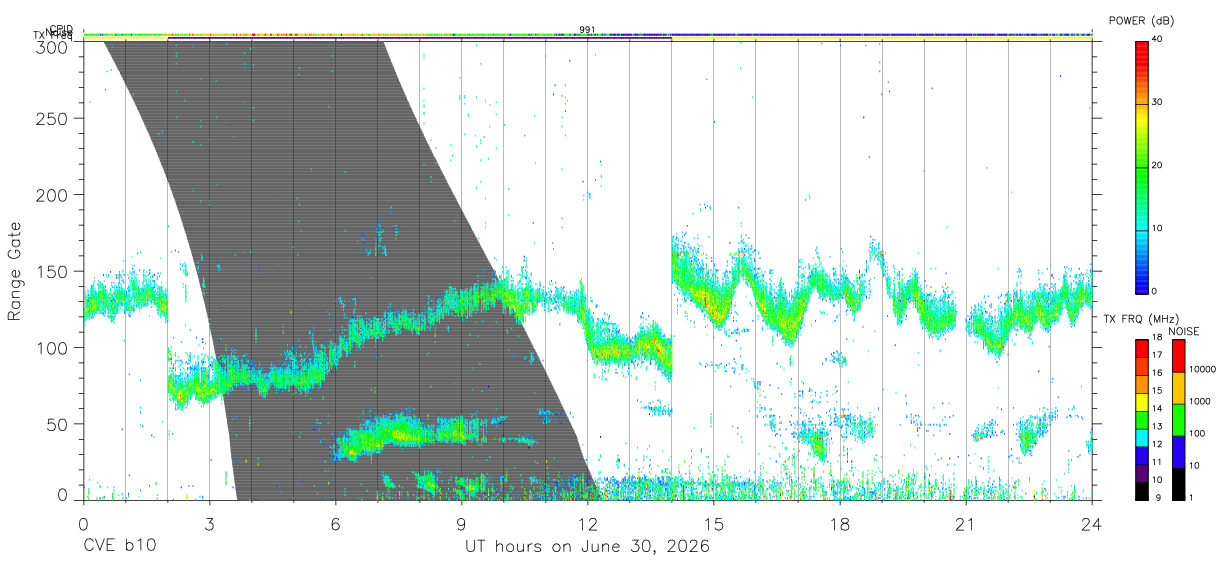
Task: Click the 'POWER (dB)' legend title
Action: [1141, 20]
